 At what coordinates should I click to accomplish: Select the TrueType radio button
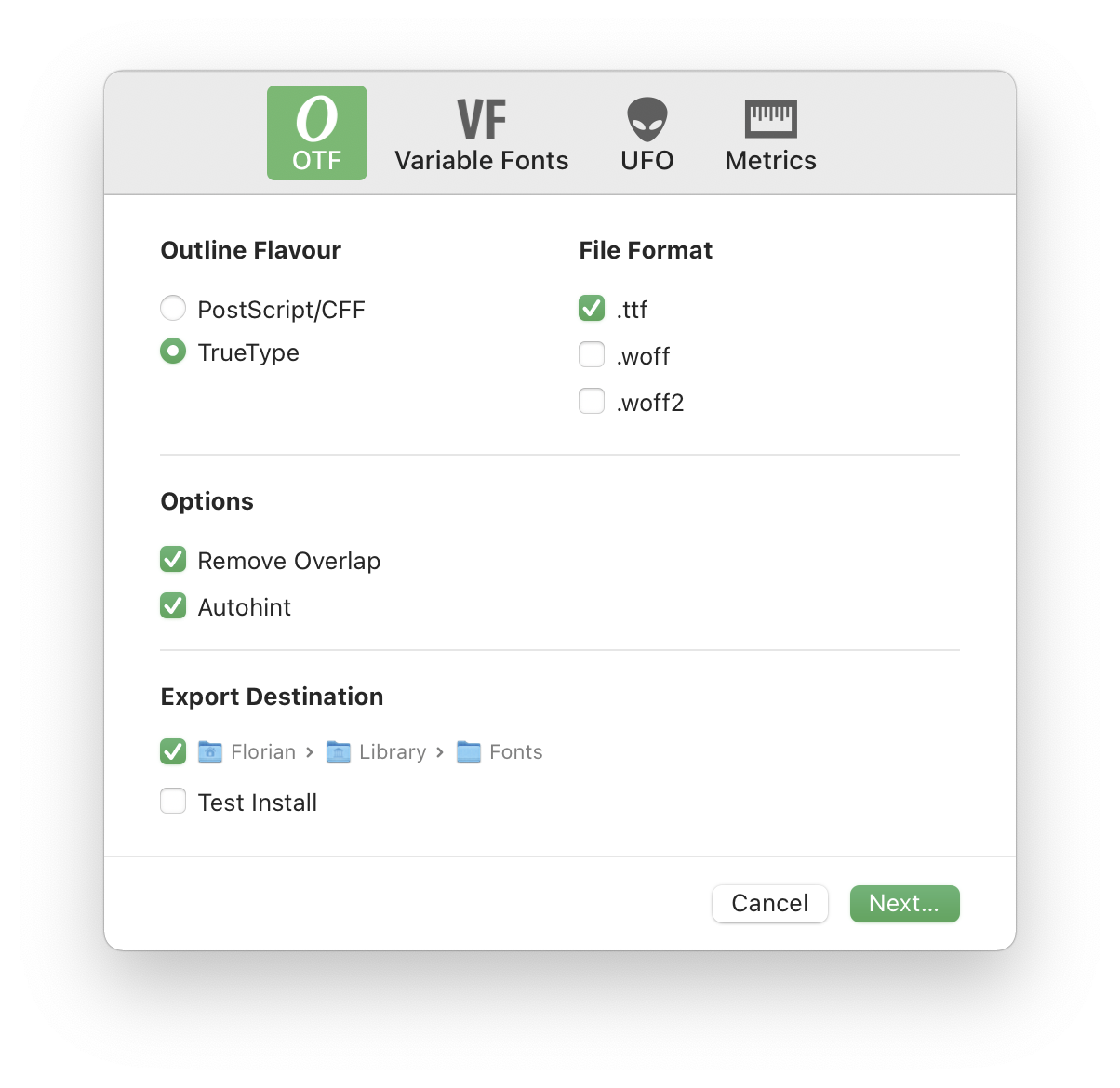(173, 351)
